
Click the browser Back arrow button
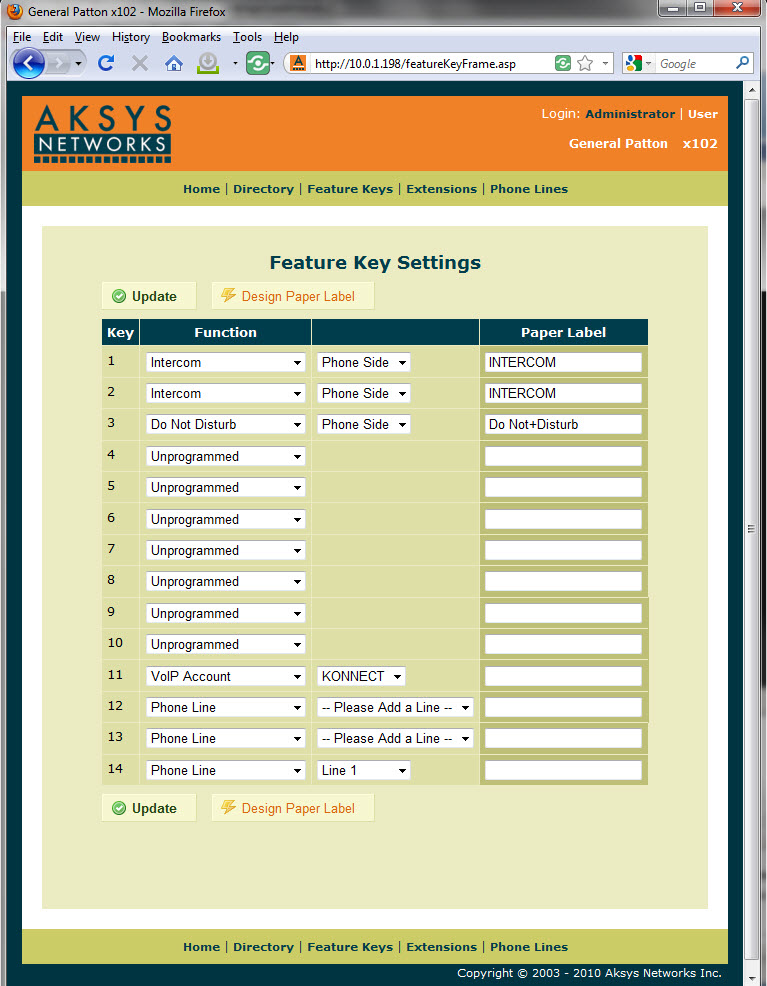28,63
